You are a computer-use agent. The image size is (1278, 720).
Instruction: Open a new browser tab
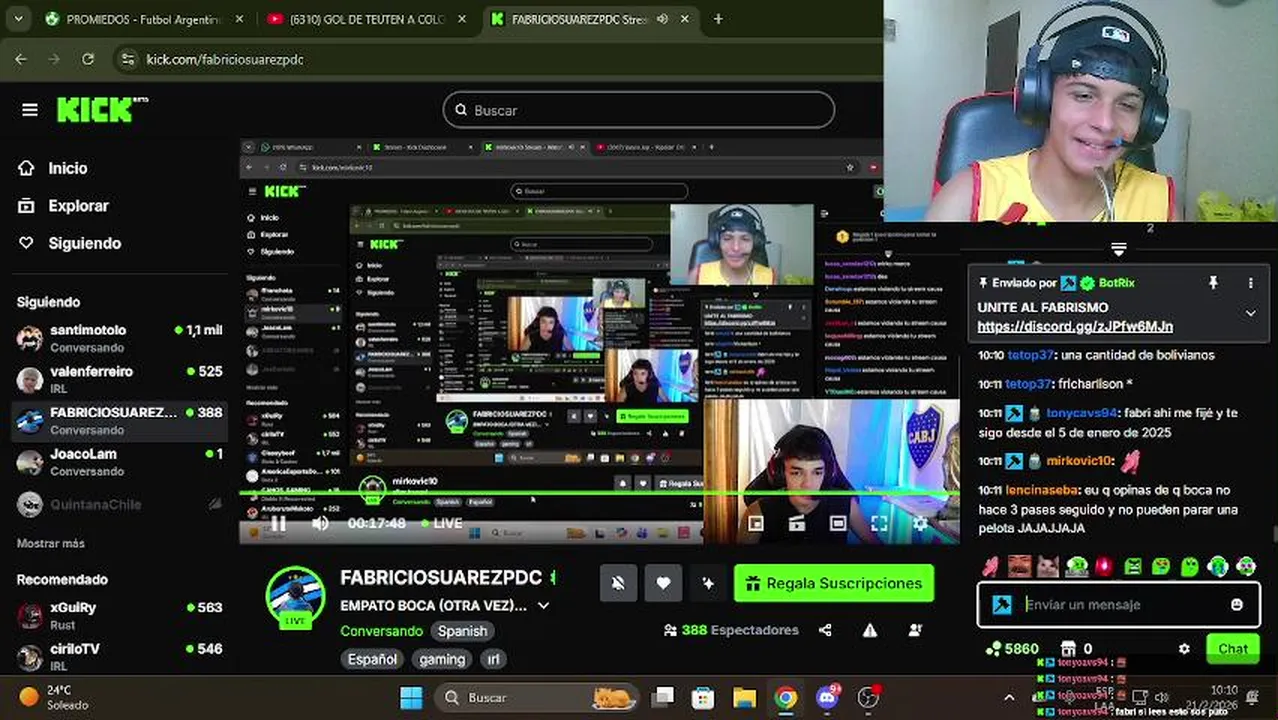pos(718,19)
